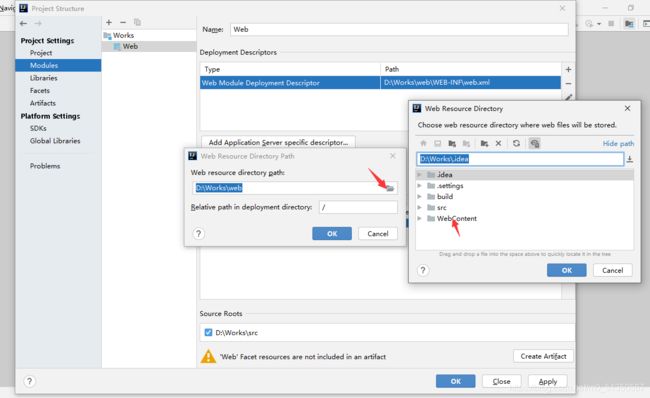Click OK in Web Resource Directory Path dialog

[332, 234]
